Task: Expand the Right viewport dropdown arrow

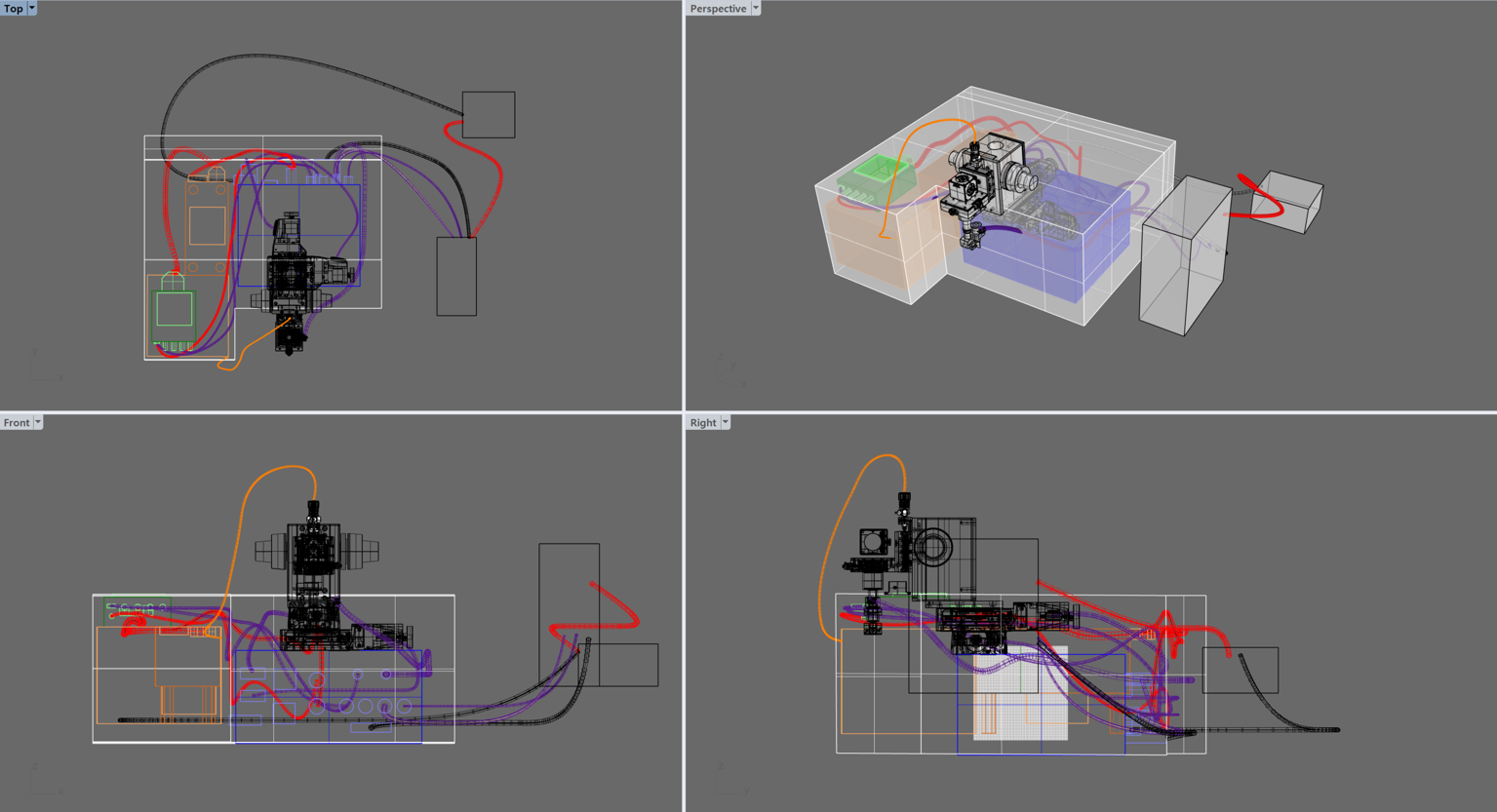Action: pos(726,422)
